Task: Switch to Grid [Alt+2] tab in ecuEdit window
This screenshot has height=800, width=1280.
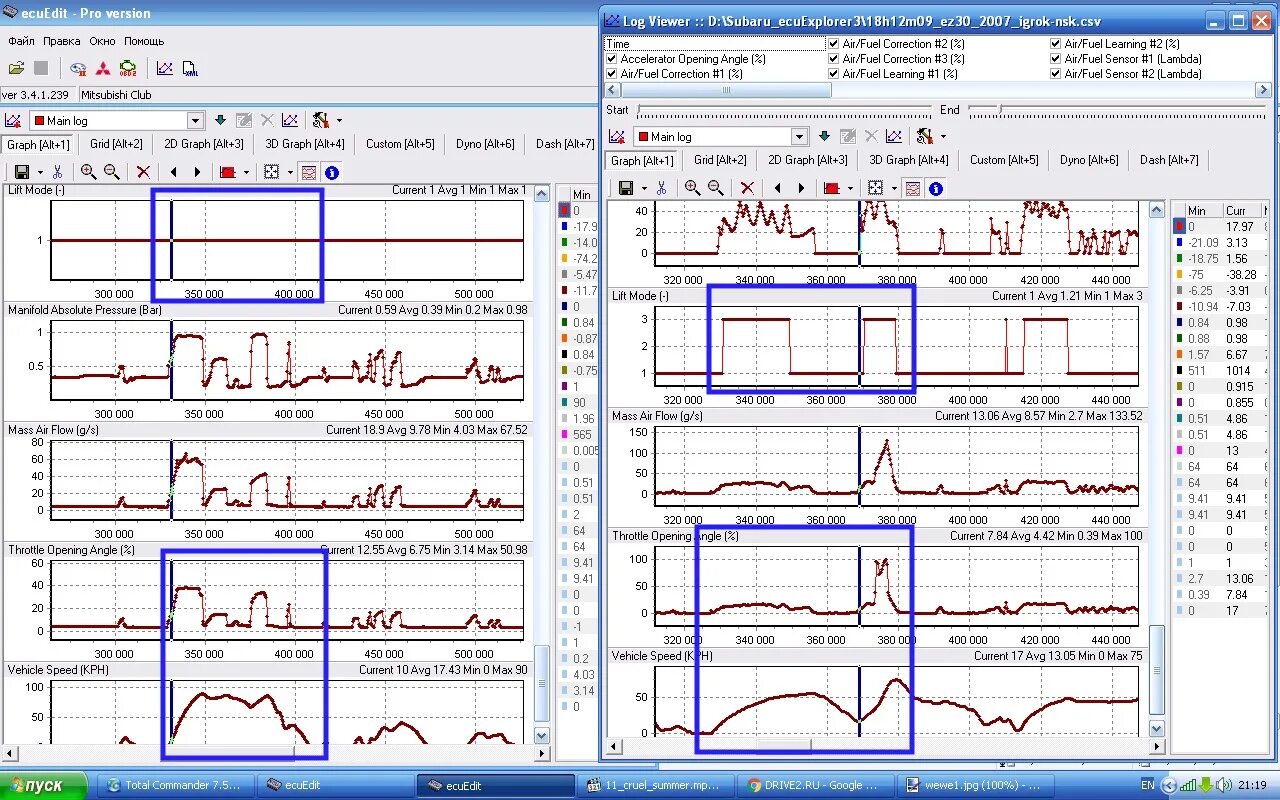Action: (116, 144)
